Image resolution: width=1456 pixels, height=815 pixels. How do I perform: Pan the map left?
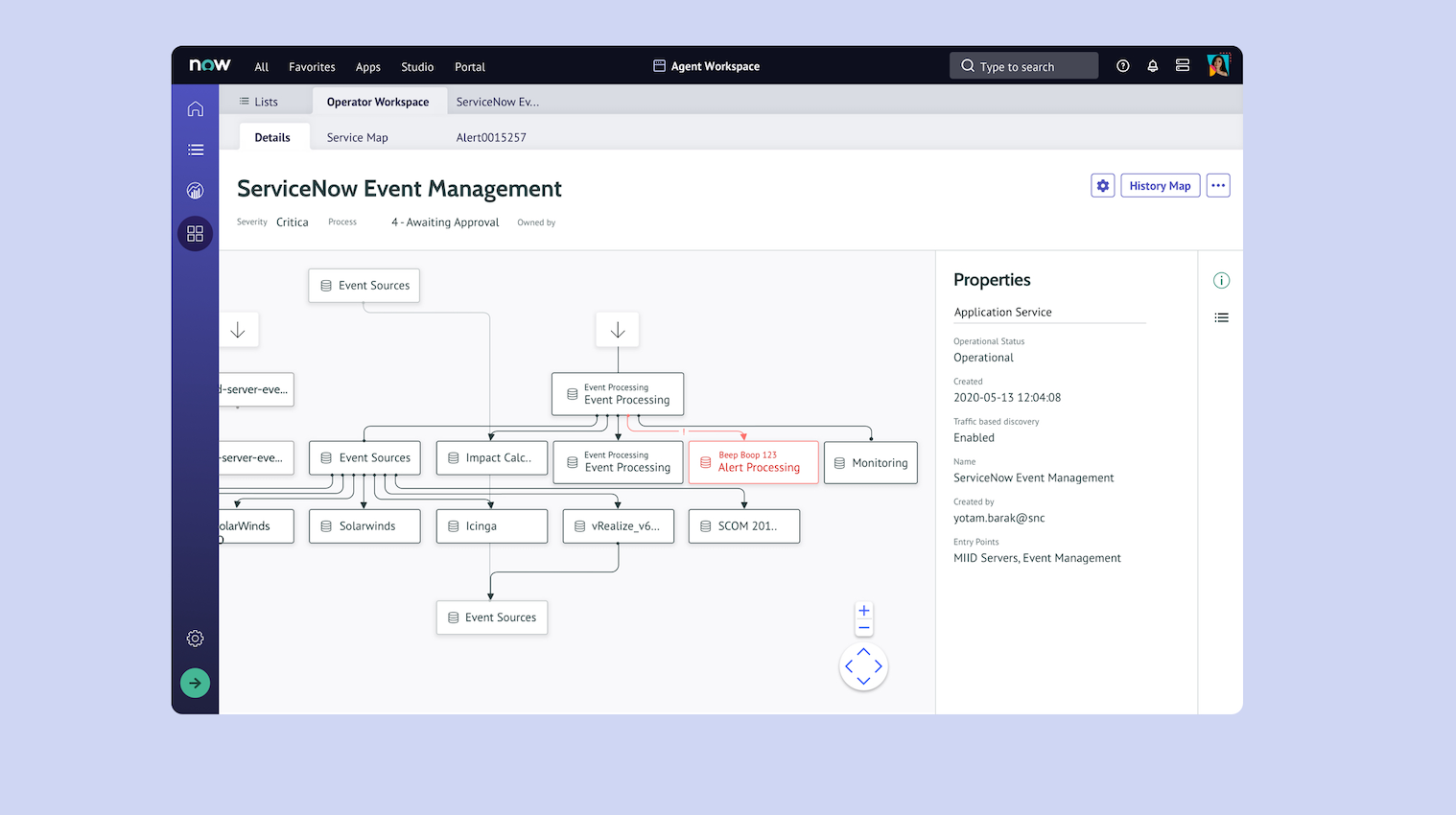click(x=849, y=666)
